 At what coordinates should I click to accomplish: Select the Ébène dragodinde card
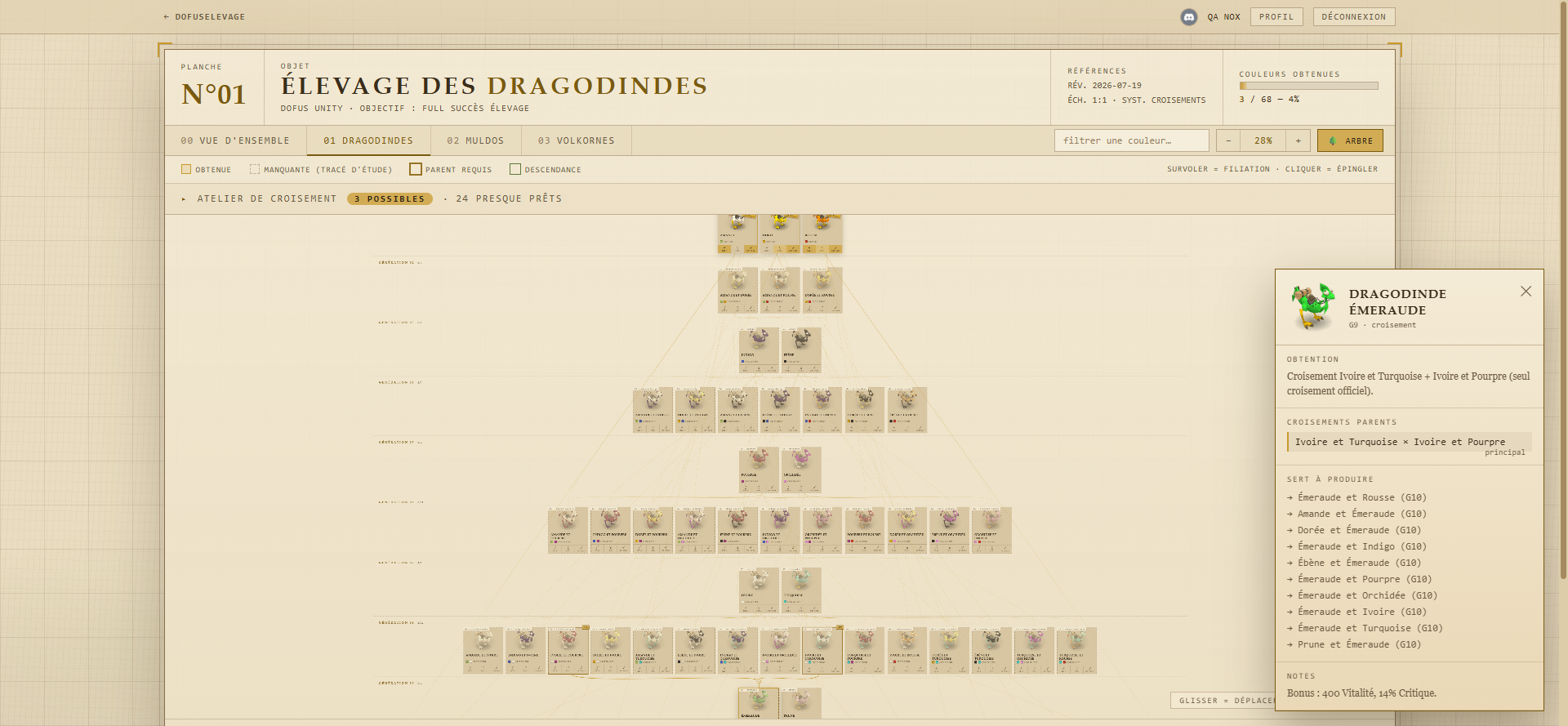point(801,350)
